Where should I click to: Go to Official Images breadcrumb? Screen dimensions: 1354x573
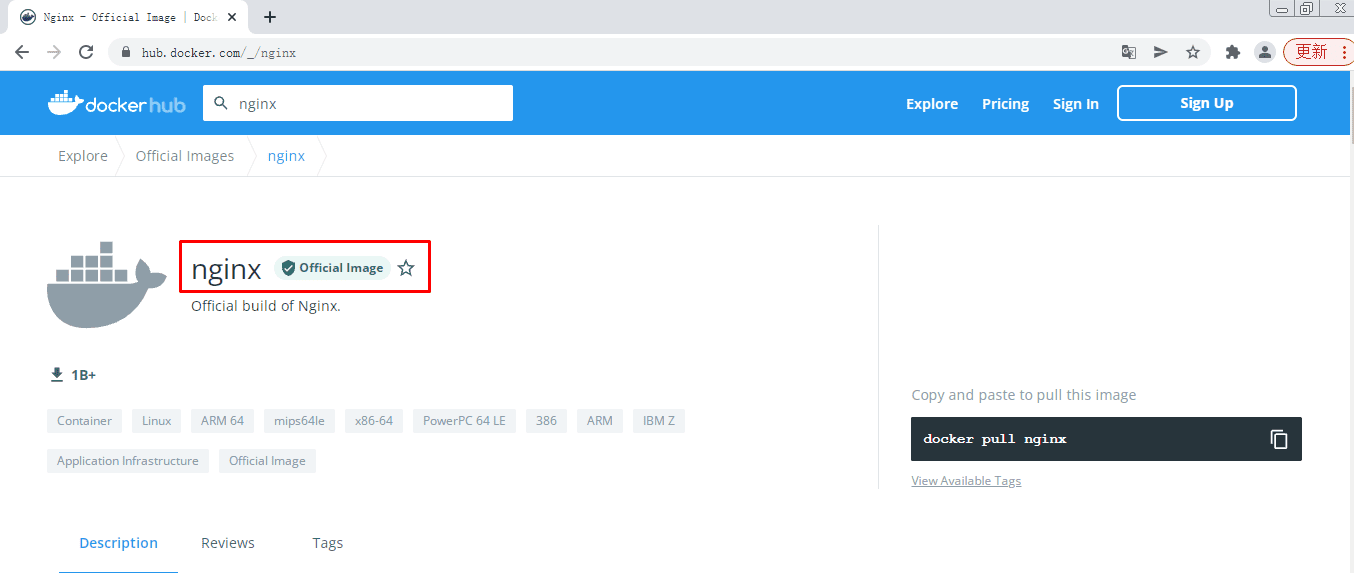point(185,156)
